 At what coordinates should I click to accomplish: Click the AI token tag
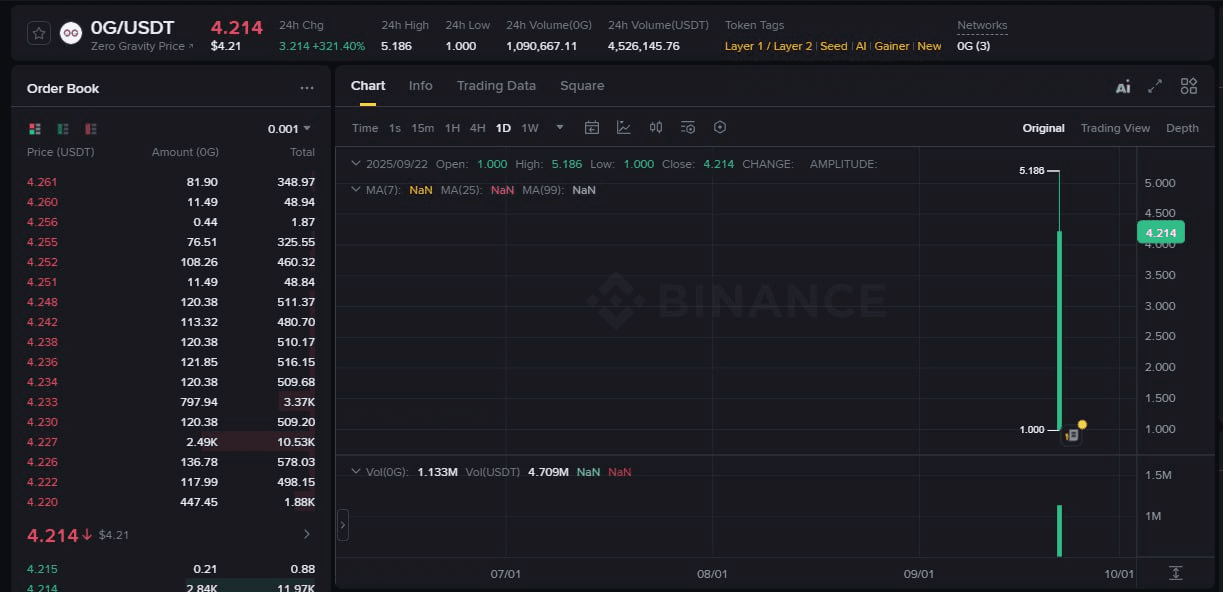pos(861,46)
